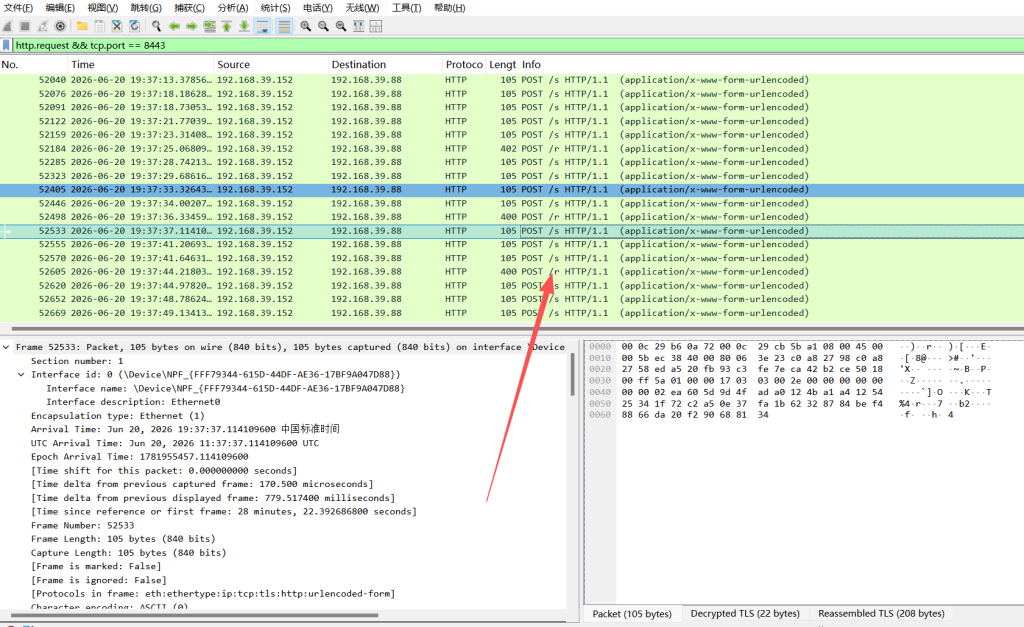Close the current capture file
The image size is (1024, 627).
[x=117, y=26]
